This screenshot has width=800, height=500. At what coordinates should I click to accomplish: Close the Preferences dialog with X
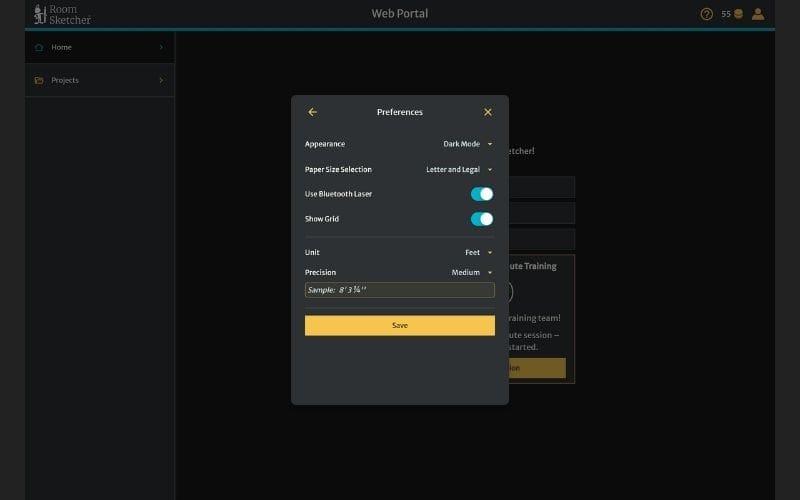[488, 112]
